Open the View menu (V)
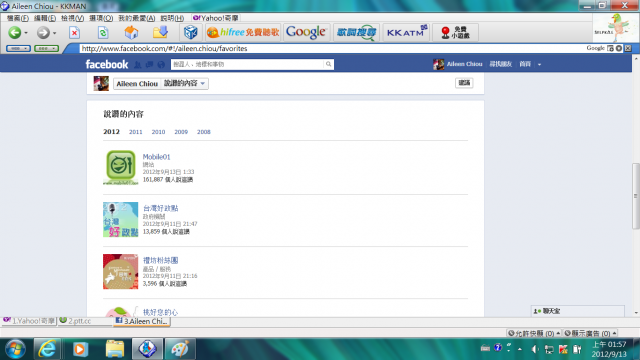The width and height of the screenshot is (640, 360). 72,18
